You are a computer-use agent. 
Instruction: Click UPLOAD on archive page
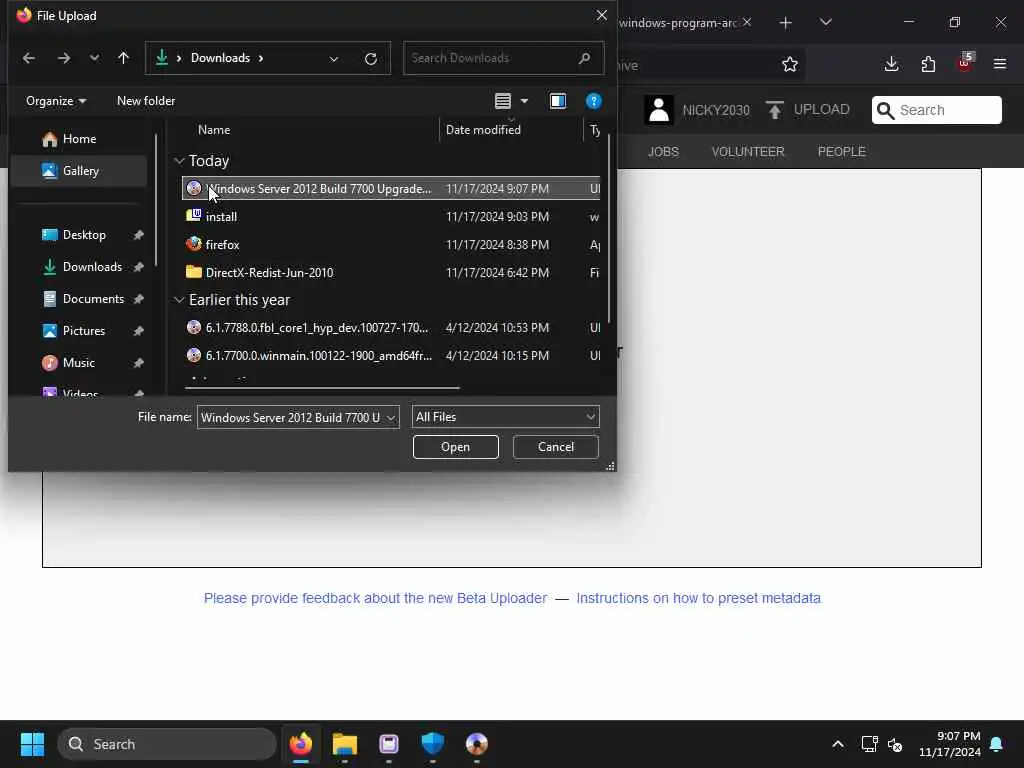[x=807, y=110]
